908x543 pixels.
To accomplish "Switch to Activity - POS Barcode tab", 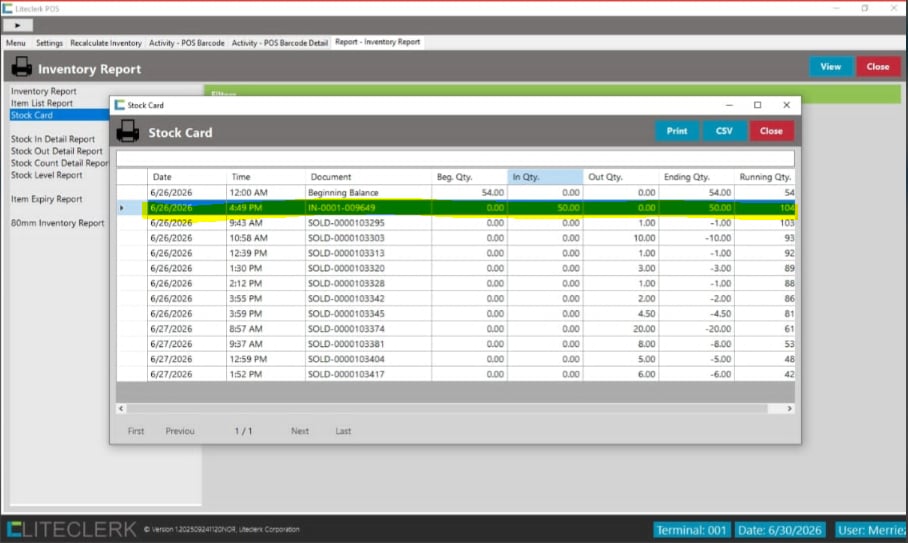I will [x=186, y=43].
